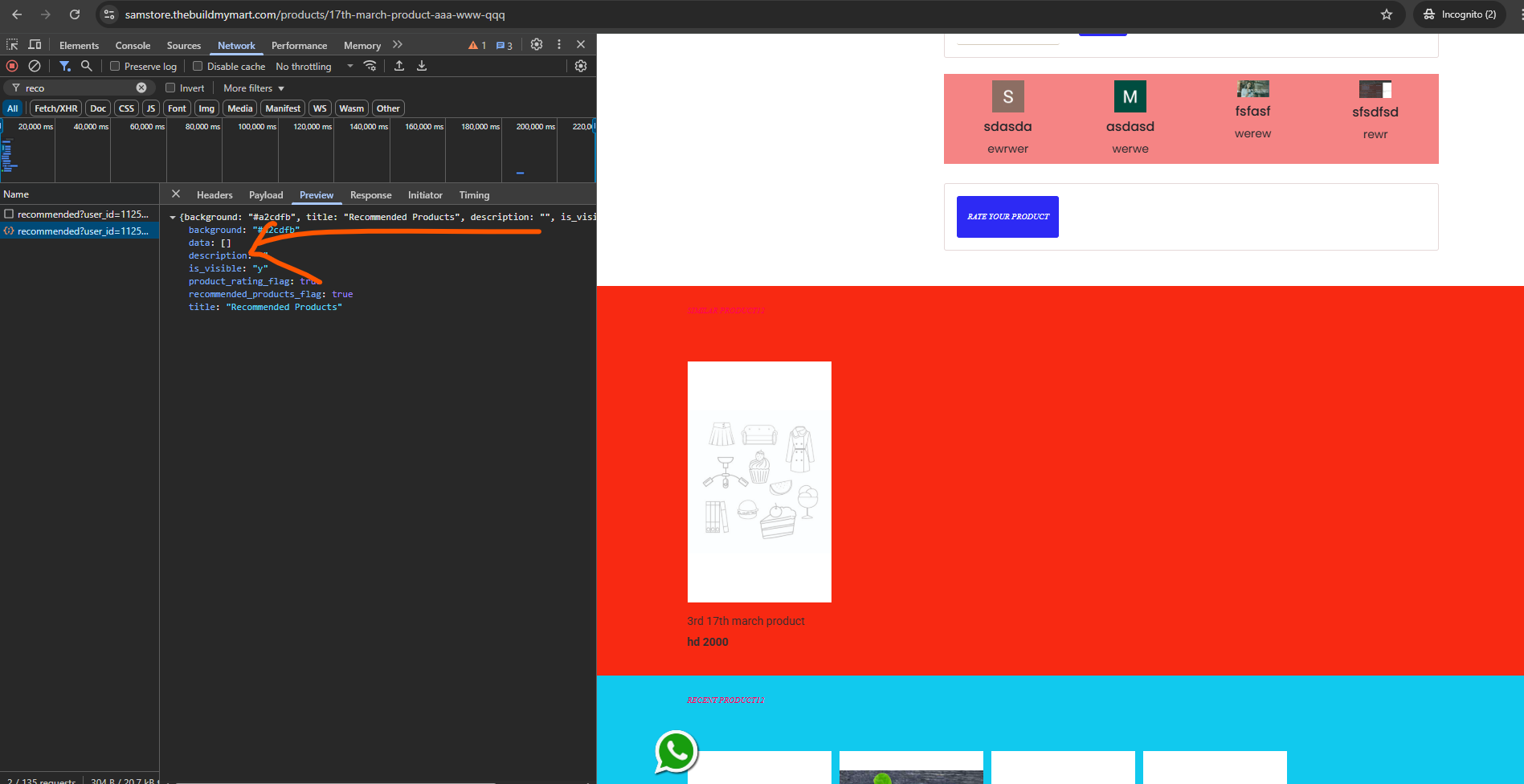Image resolution: width=1524 pixels, height=784 pixels.
Task: Filter requests by Media type
Action: pyautogui.click(x=240, y=108)
